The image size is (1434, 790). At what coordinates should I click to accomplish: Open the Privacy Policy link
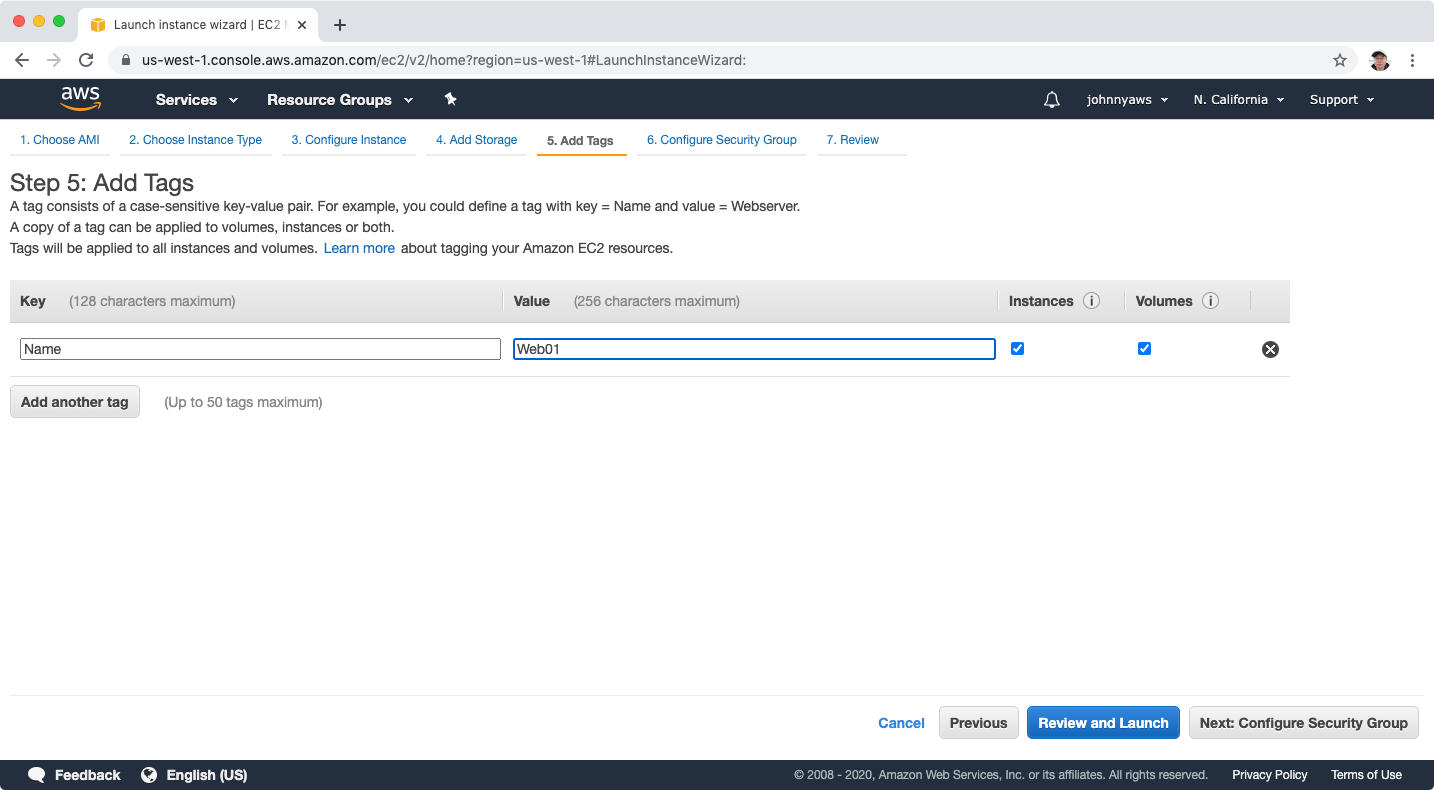pos(1270,775)
